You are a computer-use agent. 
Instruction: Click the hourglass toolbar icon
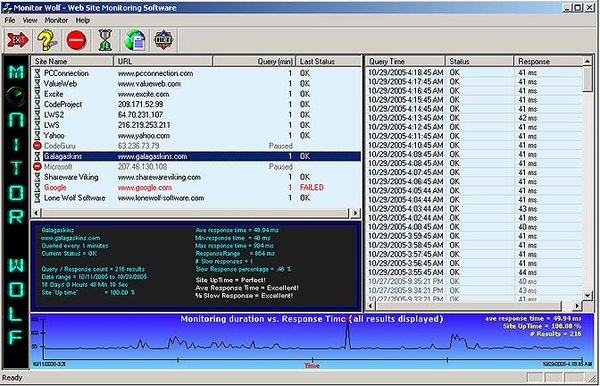105,40
